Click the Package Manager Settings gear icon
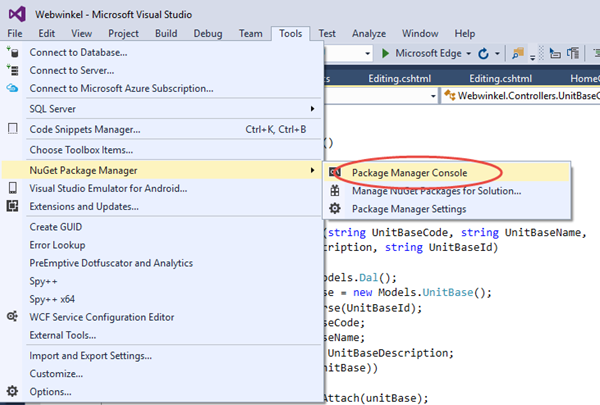The height and width of the screenshot is (405, 600). [335, 209]
